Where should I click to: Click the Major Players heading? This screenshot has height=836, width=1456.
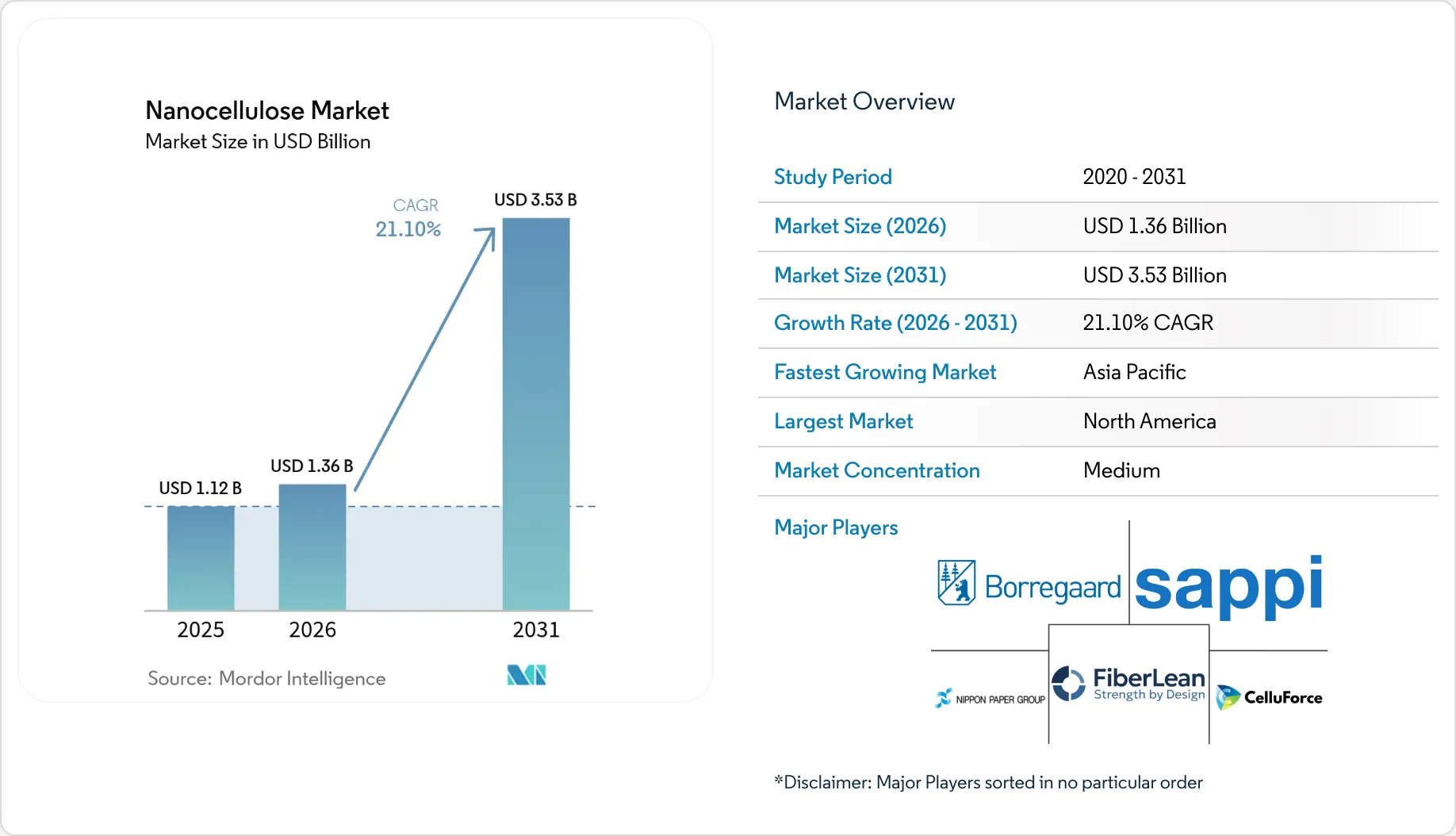836,527
